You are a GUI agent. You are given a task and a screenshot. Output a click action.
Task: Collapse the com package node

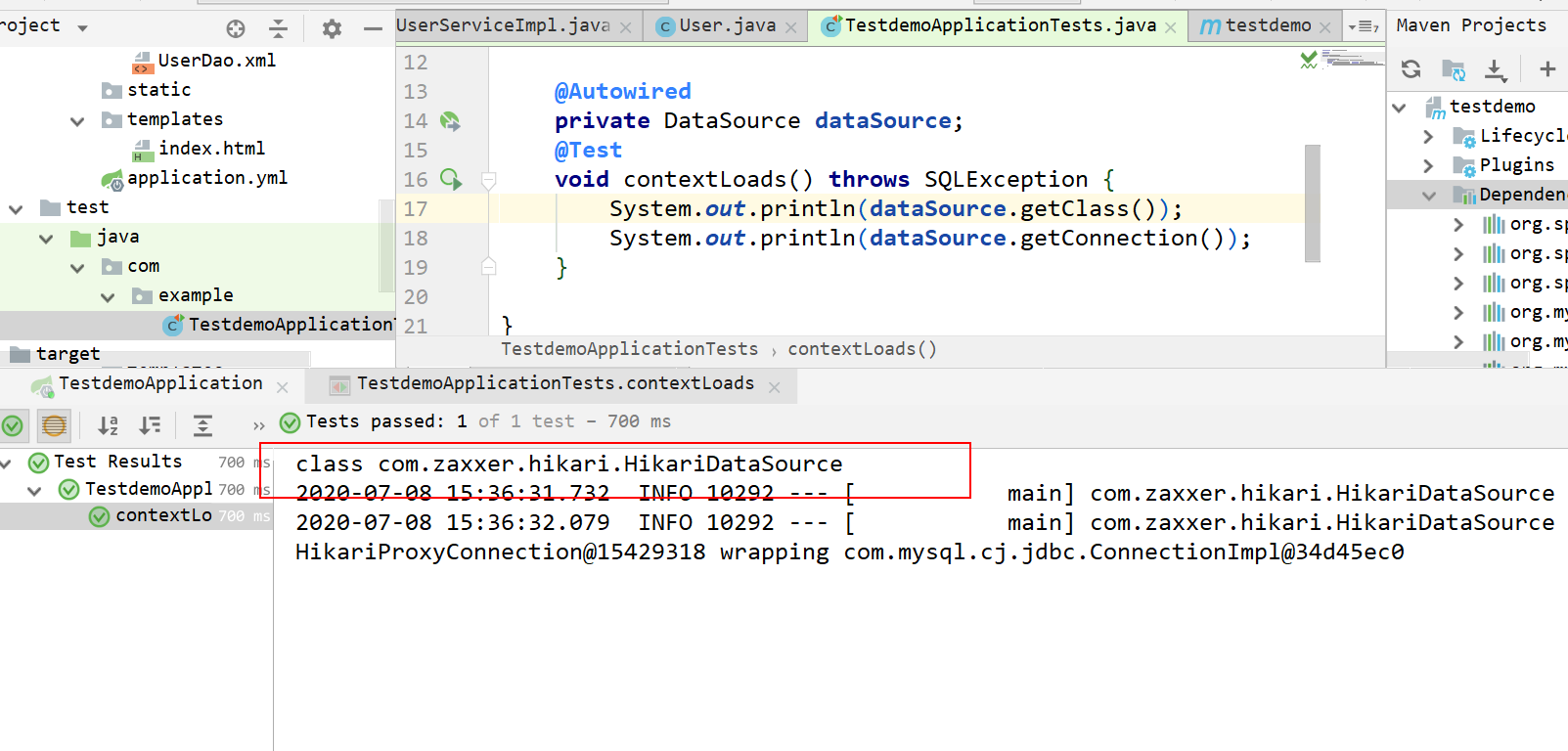[x=77, y=268]
